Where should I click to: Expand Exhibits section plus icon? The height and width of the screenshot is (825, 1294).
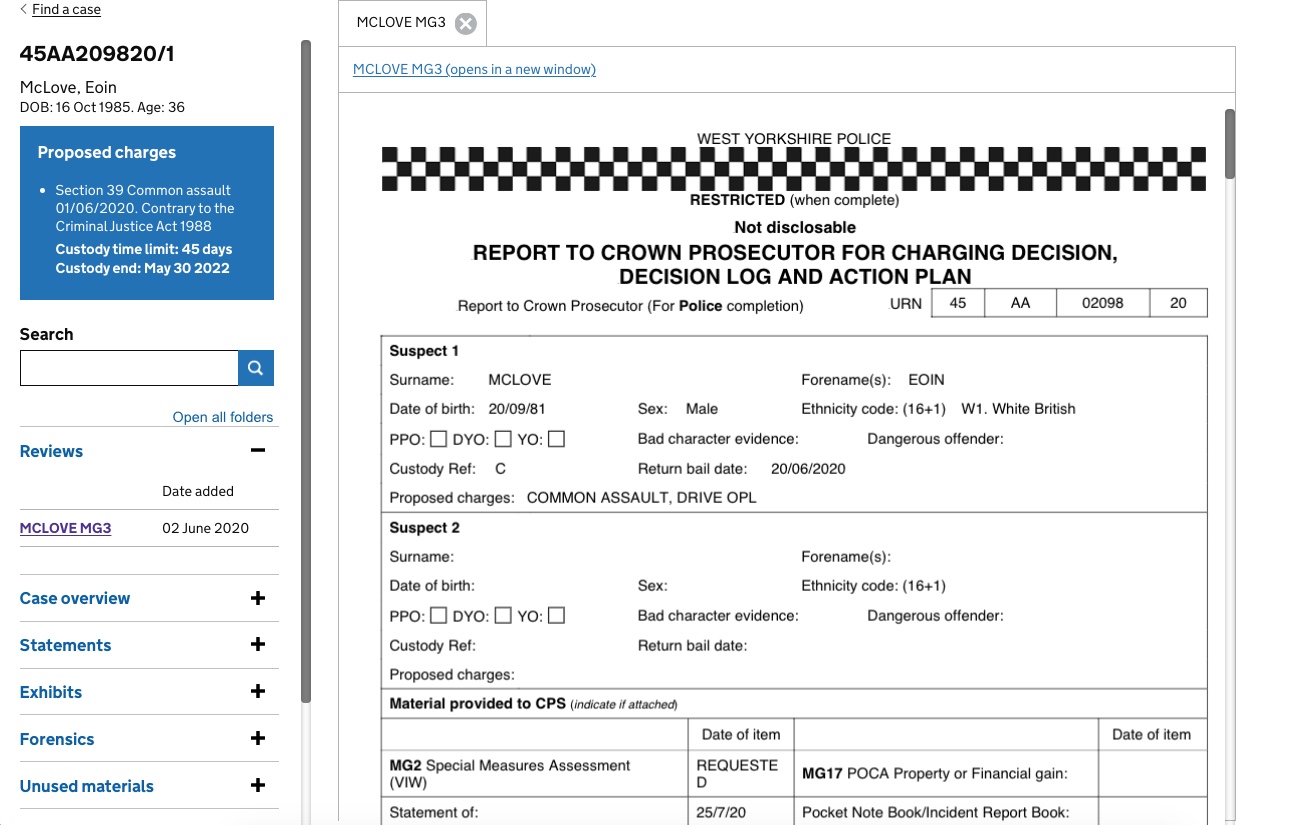point(258,692)
